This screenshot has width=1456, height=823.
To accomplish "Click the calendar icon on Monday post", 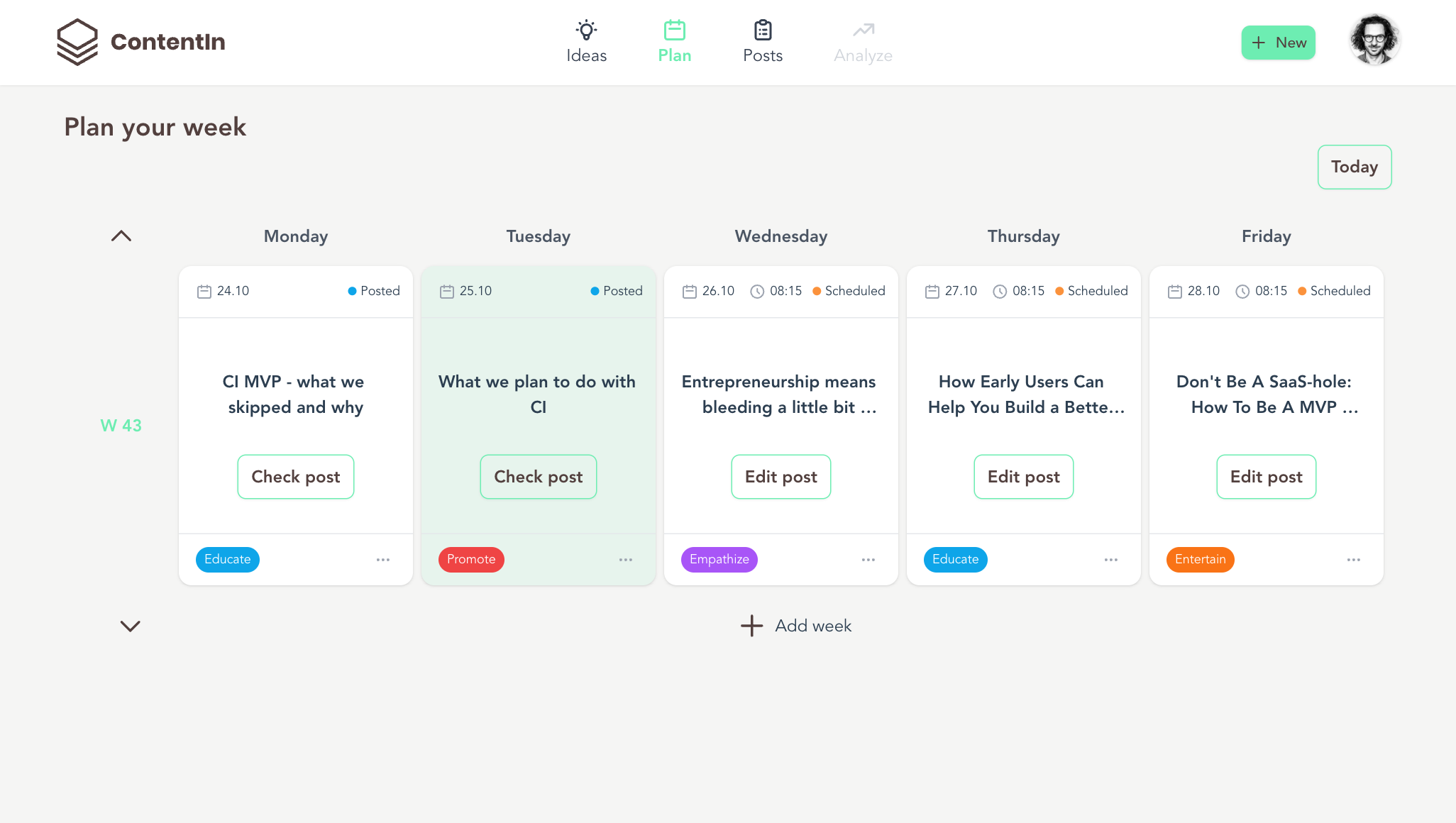I will (204, 291).
